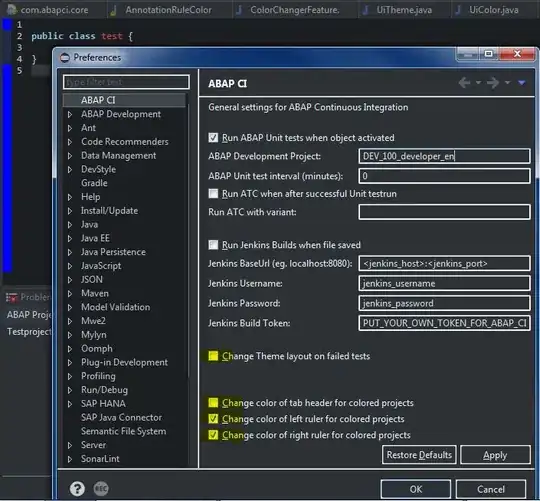
Task: Expand the Plug-in Development node
Action: [70, 362]
